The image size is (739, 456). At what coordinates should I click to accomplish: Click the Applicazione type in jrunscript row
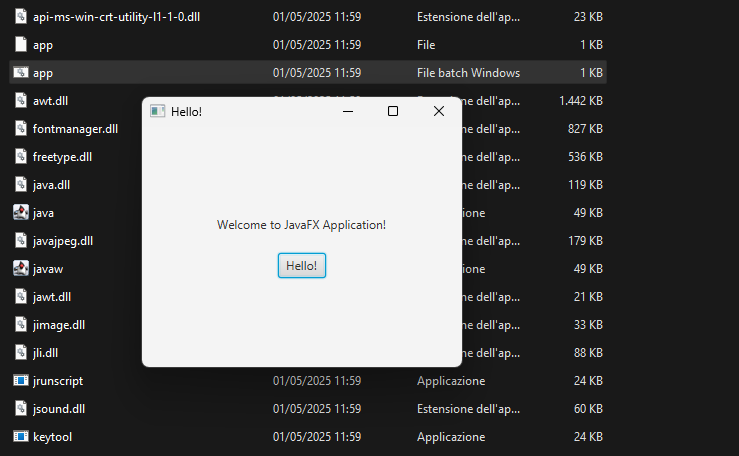[x=451, y=381]
